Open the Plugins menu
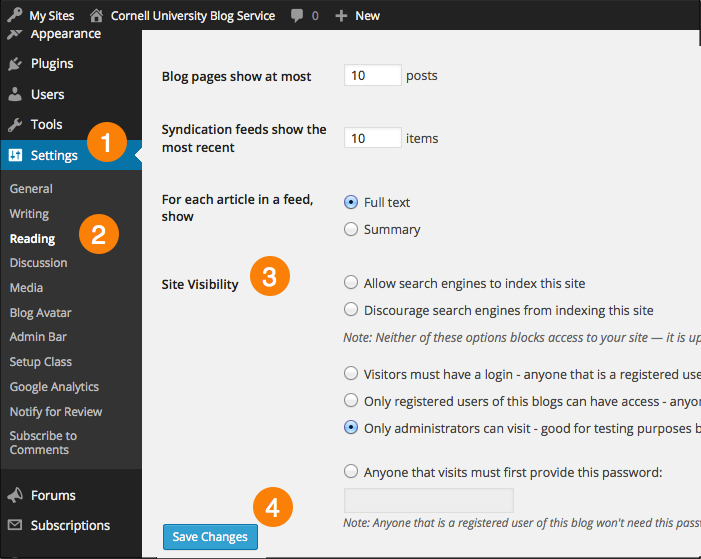The height and width of the screenshot is (559, 701). (52, 64)
